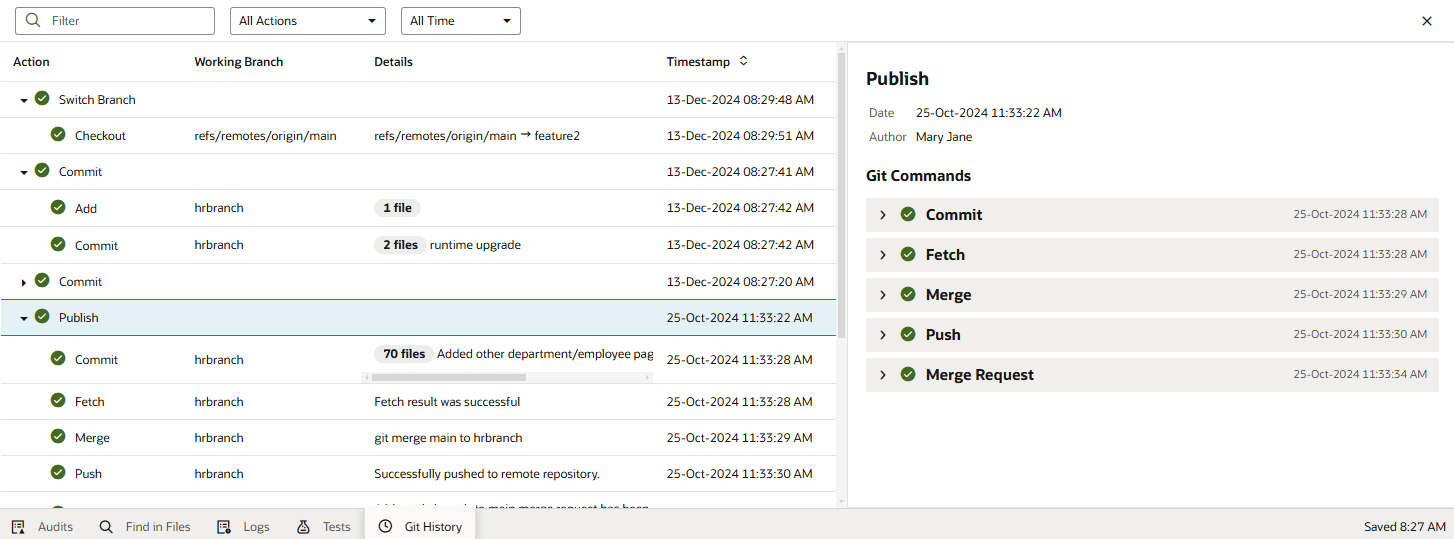Expand the Merge Request git command panel
Screen dimensions: 1454x539
pyautogui.click(x=883, y=375)
